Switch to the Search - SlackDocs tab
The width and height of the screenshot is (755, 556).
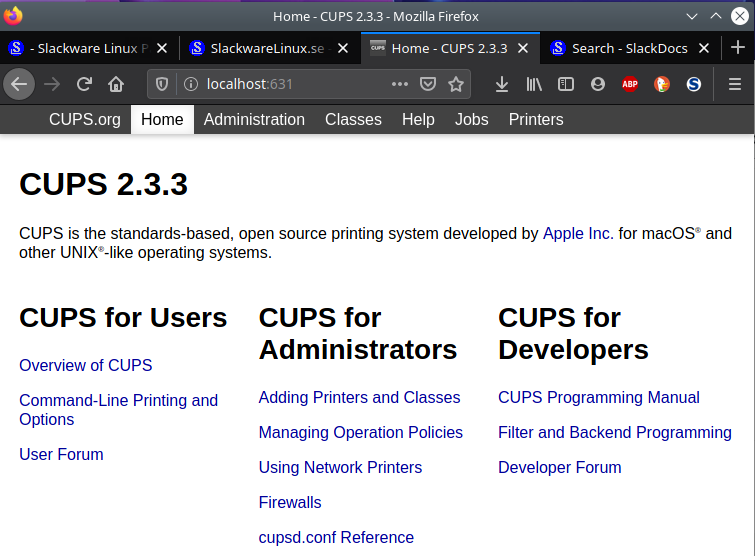pyautogui.click(x=631, y=48)
